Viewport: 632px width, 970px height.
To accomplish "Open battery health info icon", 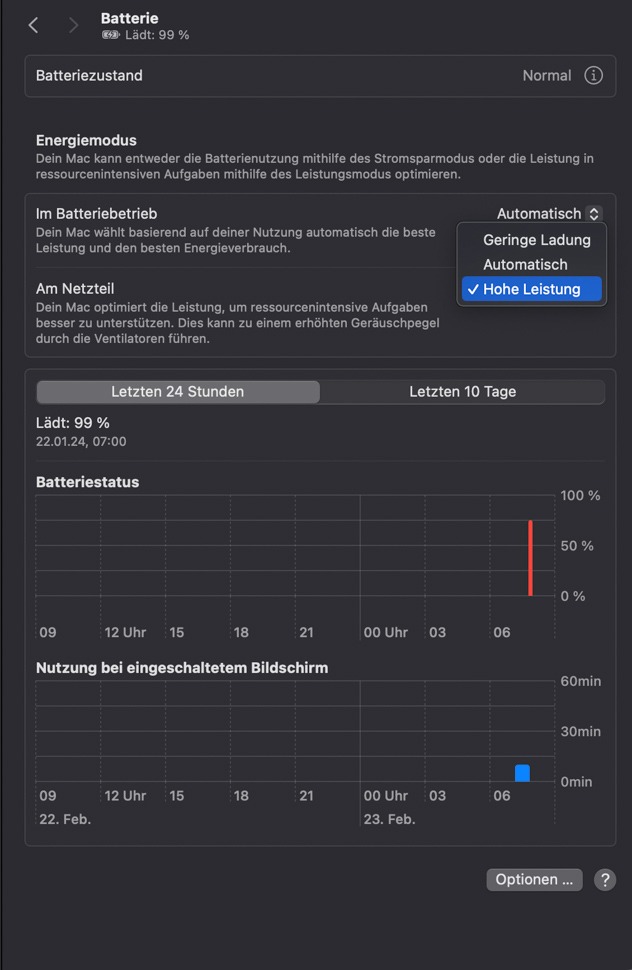I will [594, 75].
